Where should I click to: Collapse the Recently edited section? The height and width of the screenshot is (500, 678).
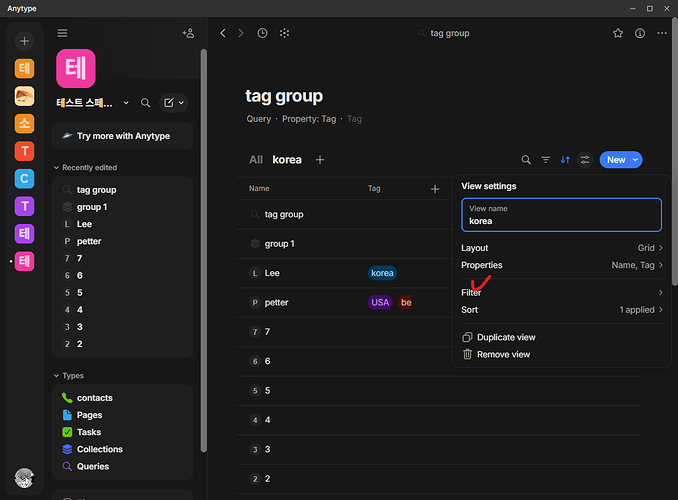(56, 168)
